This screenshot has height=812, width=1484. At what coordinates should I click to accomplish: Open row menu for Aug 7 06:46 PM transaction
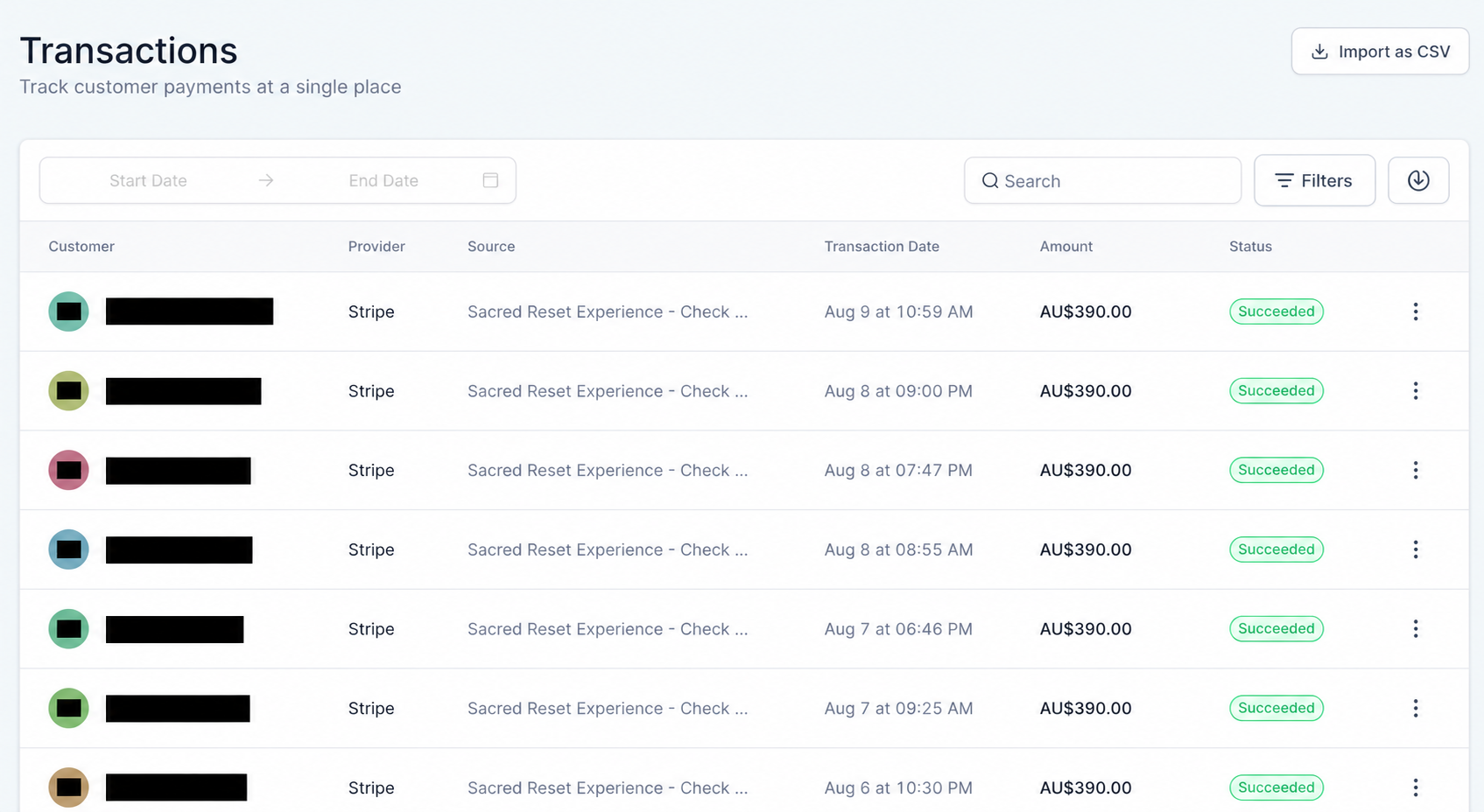pos(1415,629)
